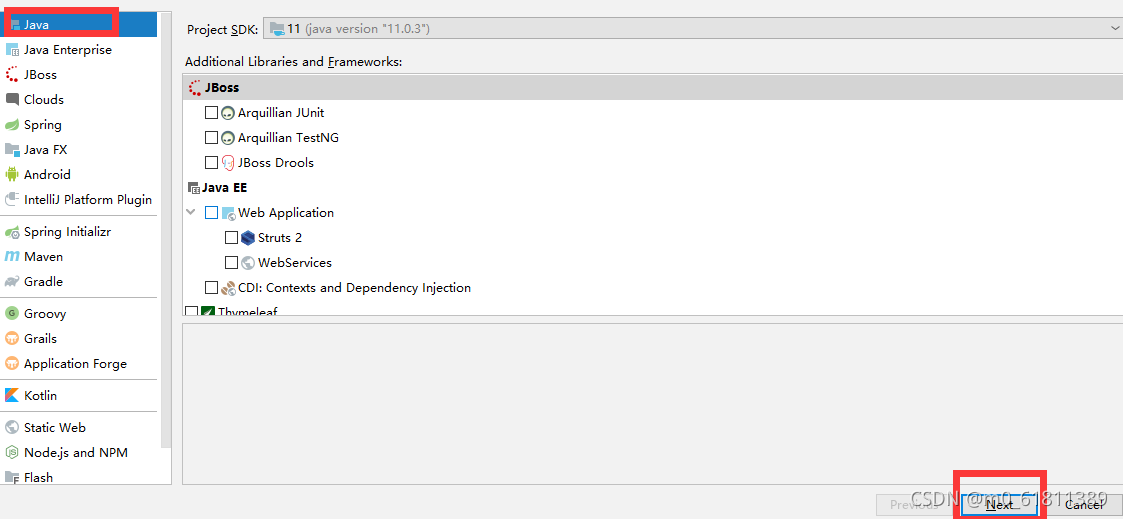Click the CDI beans icon
The width and height of the screenshot is (1123, 519).
tap(228, 288)
